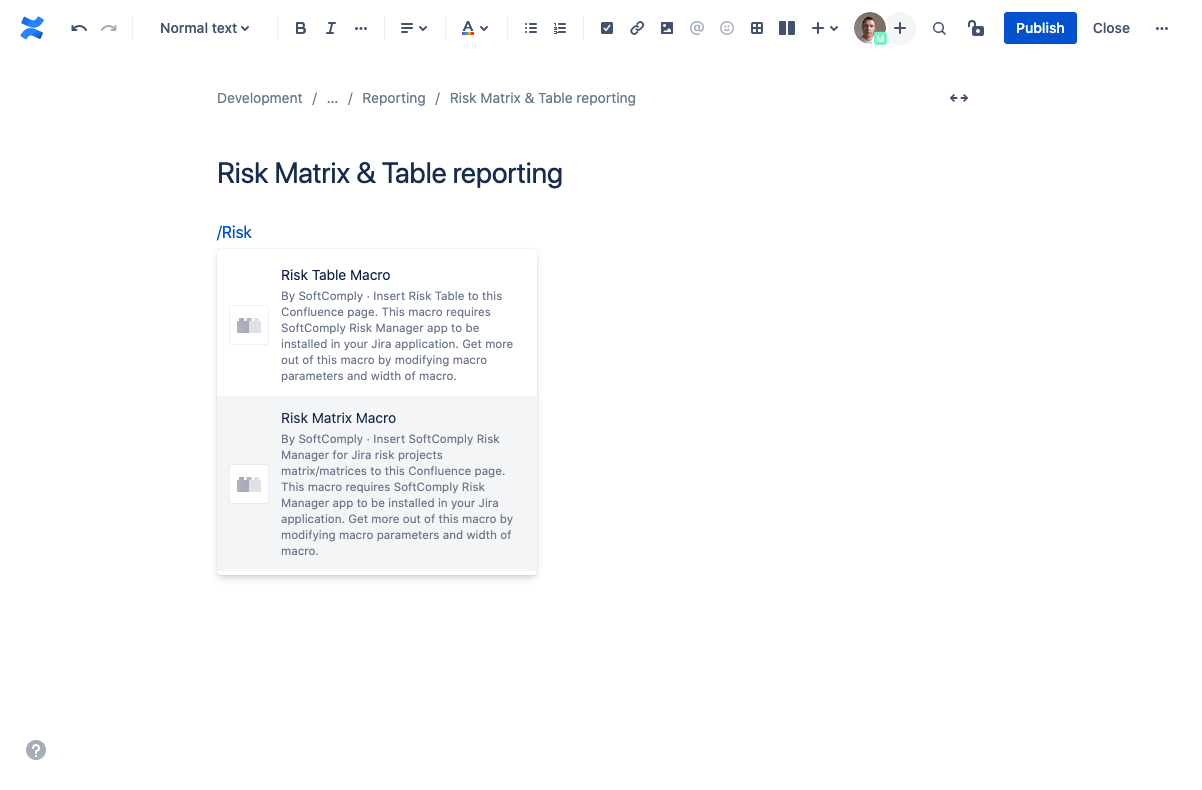Screen dimensions: 1202x790
Task: Toggle bold formatting
Action: (x=300, y=28)
